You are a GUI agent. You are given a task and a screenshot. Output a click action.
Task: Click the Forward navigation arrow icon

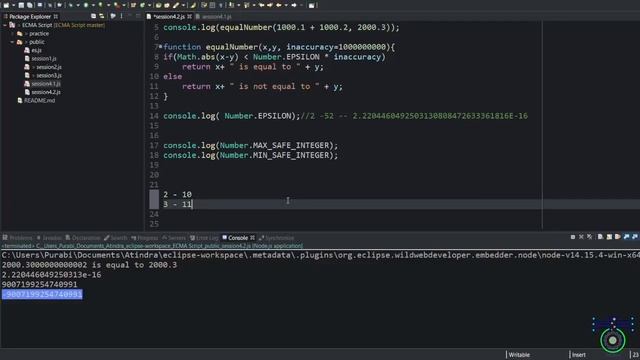[x=294, y=5]
